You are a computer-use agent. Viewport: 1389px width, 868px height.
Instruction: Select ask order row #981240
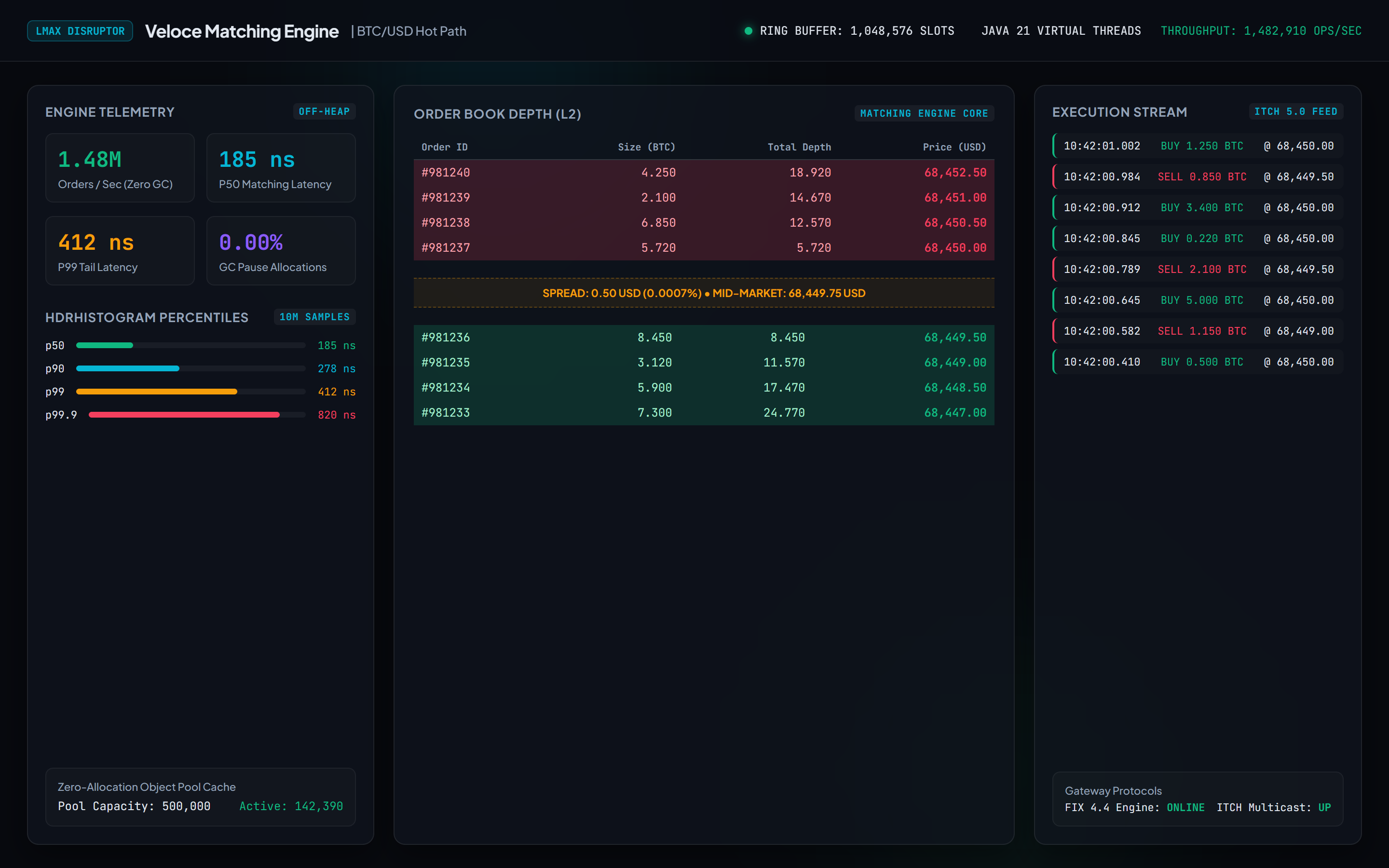pyautogui.click(x=704, y=172)
